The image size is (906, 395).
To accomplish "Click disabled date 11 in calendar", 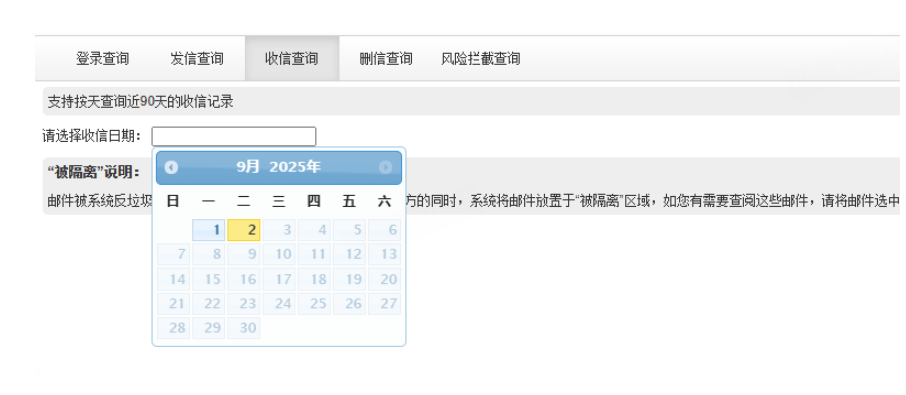I will [314, 254].
